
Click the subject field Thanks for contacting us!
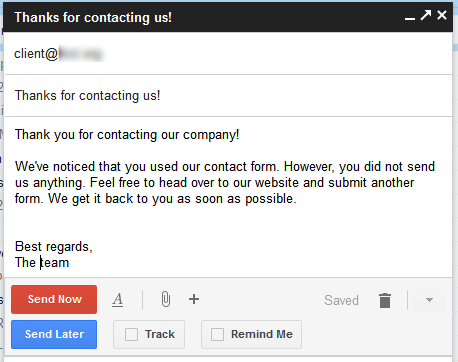tap(228, 96)
